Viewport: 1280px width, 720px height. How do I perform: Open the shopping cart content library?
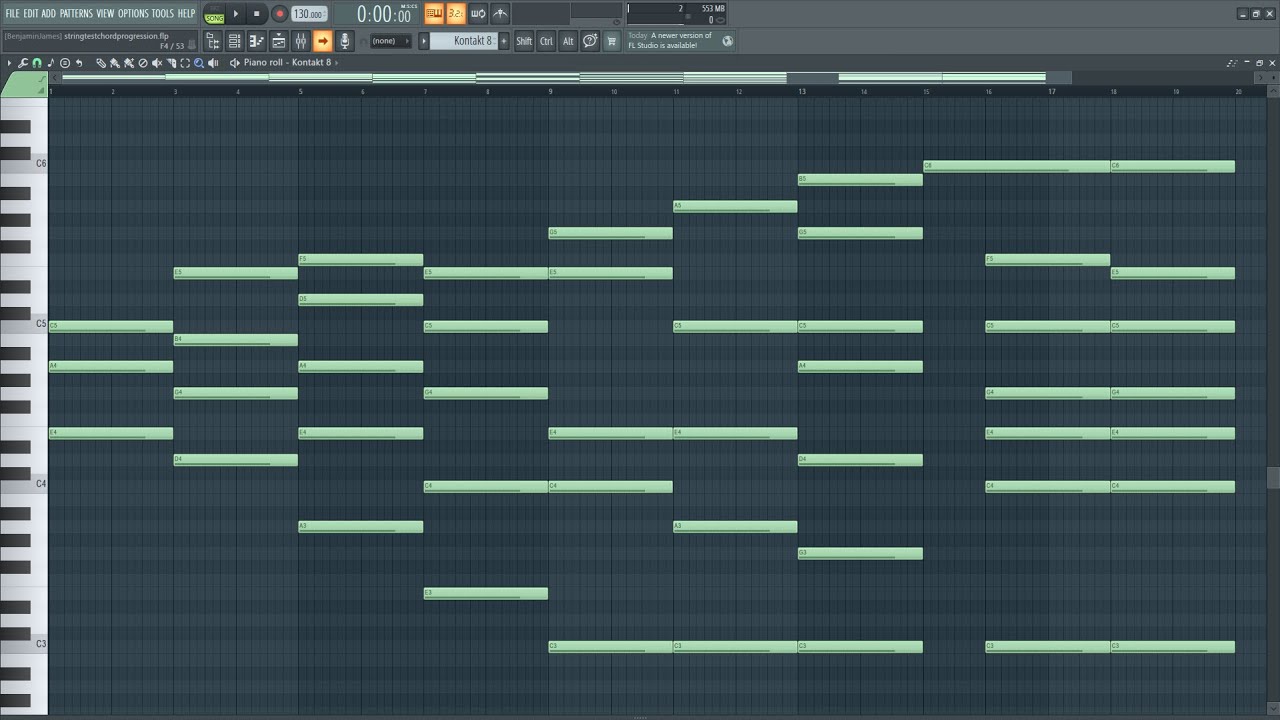pos(611,41)
